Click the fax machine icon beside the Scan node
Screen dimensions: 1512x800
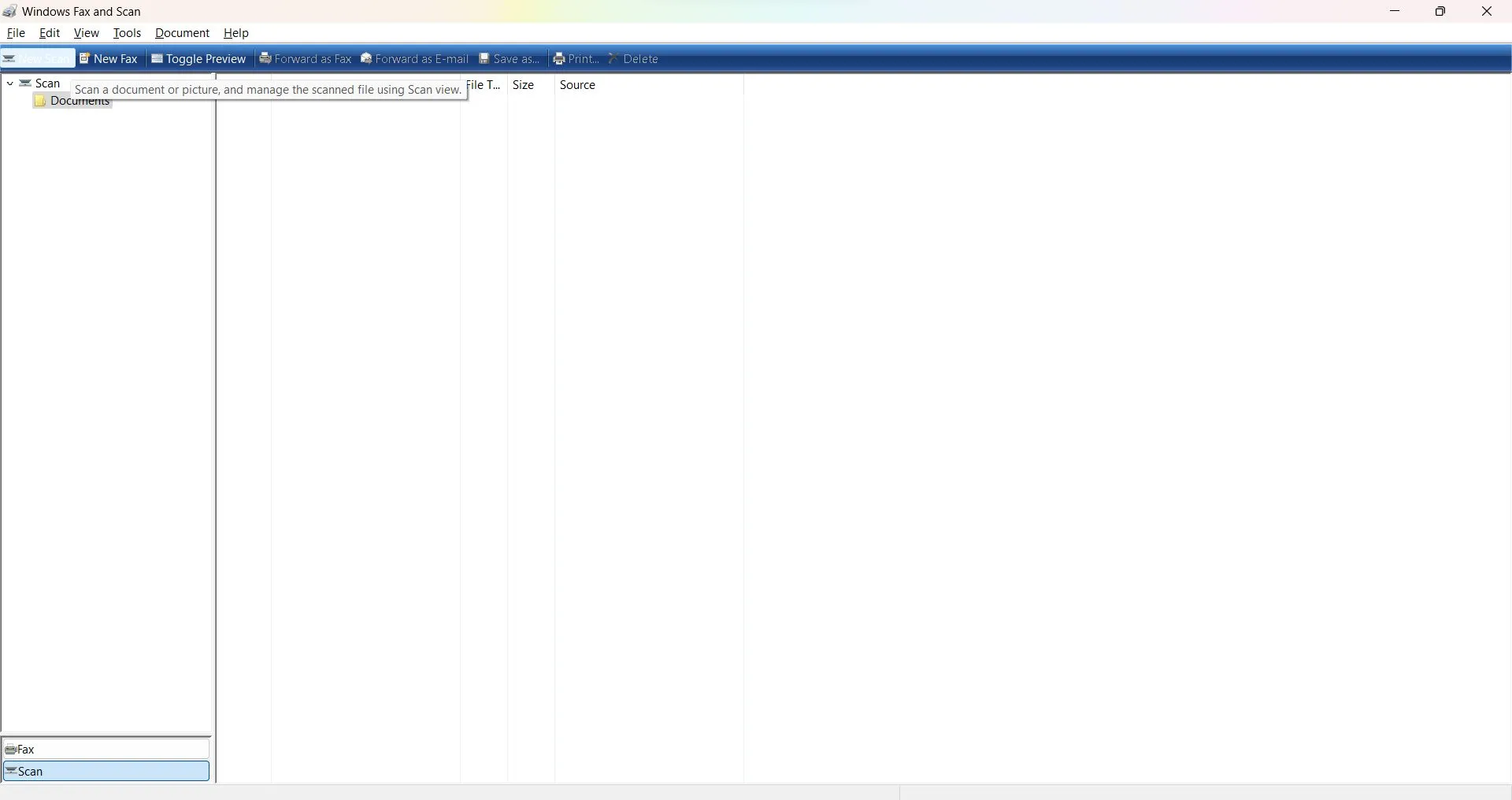(x=24, y=83)
